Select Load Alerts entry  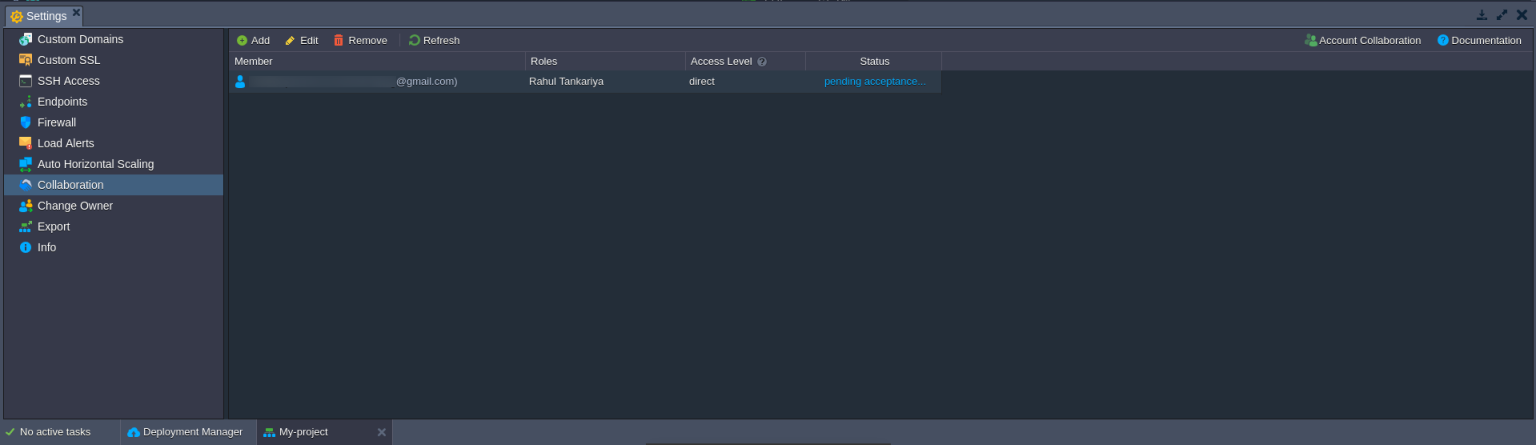(x=66, y=143)
